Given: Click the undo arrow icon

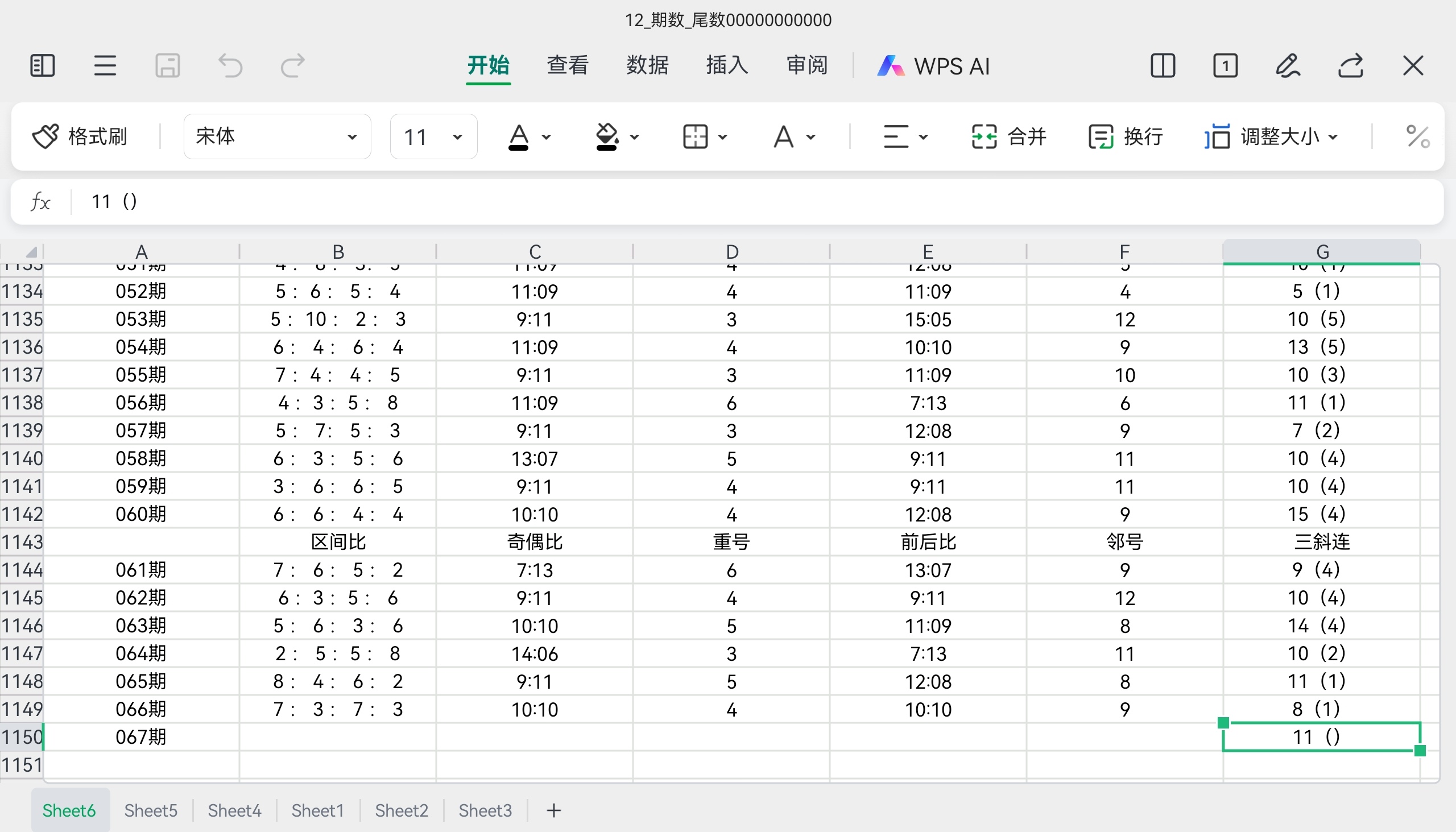Looking at the screenshot, I should pos(230,66).
